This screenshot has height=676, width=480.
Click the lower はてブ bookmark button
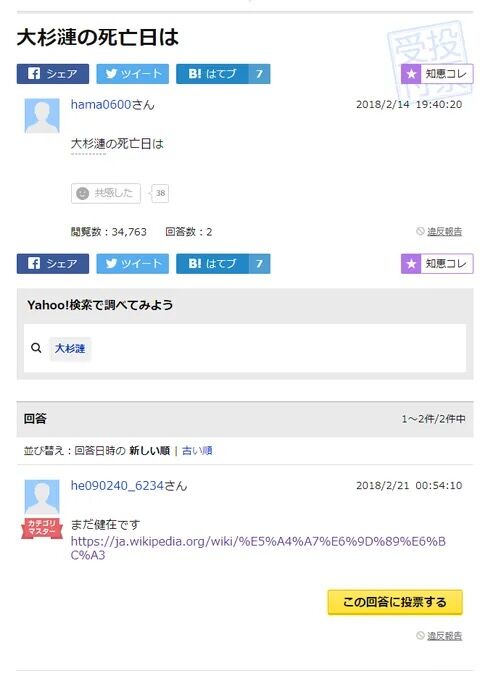click(223, 264)
